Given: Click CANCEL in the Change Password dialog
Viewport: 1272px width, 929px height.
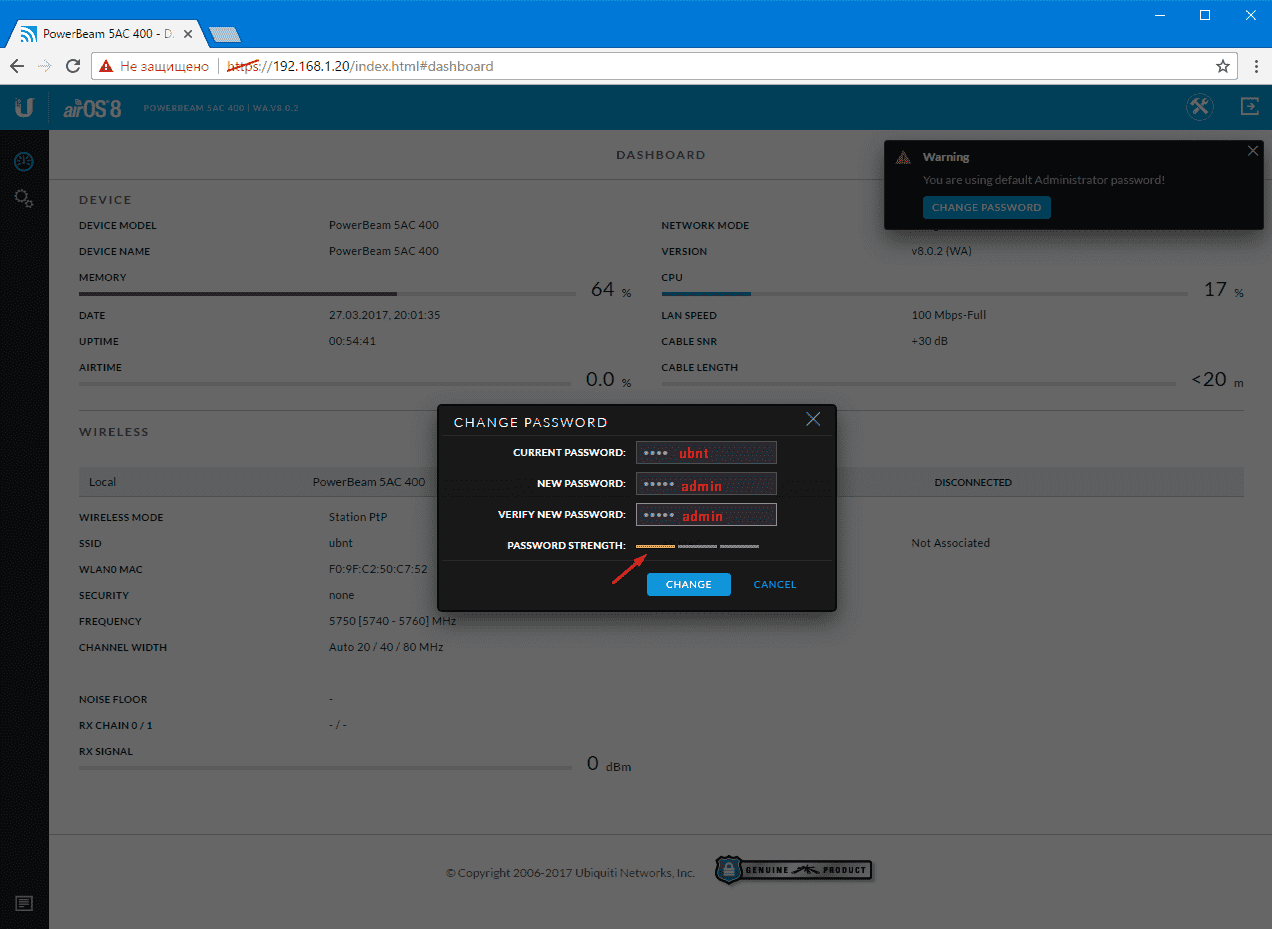Looking at the screenshot, I should click(x=775, y=584).
